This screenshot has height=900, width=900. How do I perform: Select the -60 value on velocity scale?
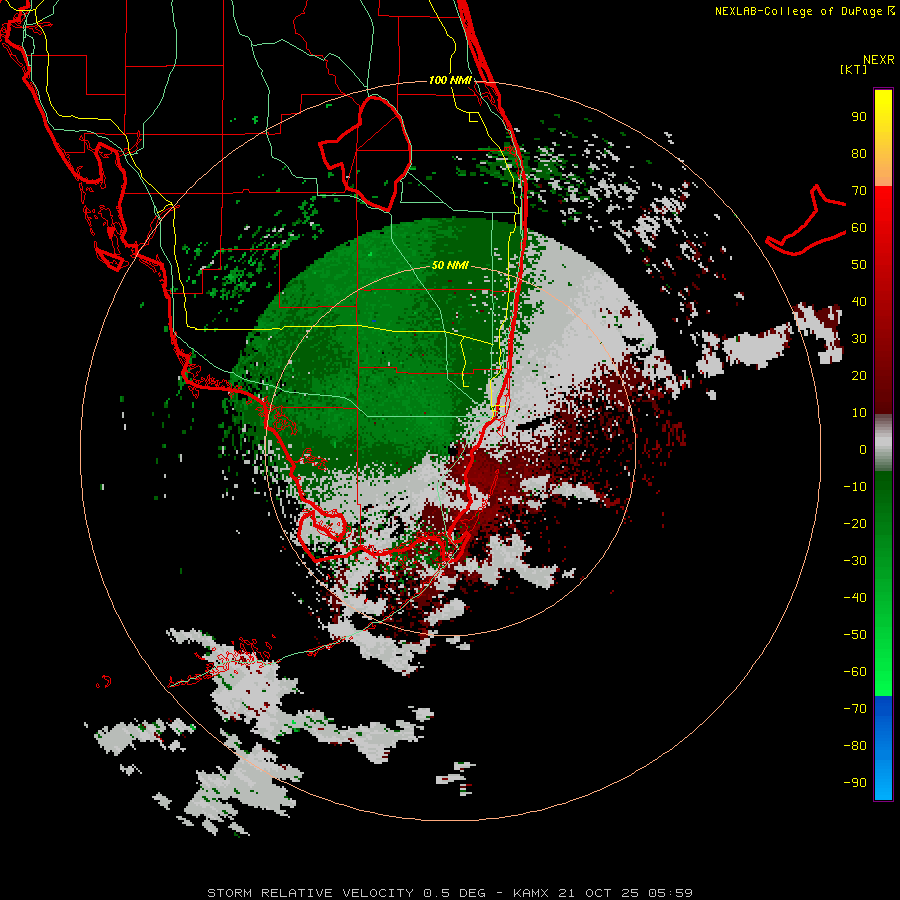pyautogui.click(x=855, y=672)
